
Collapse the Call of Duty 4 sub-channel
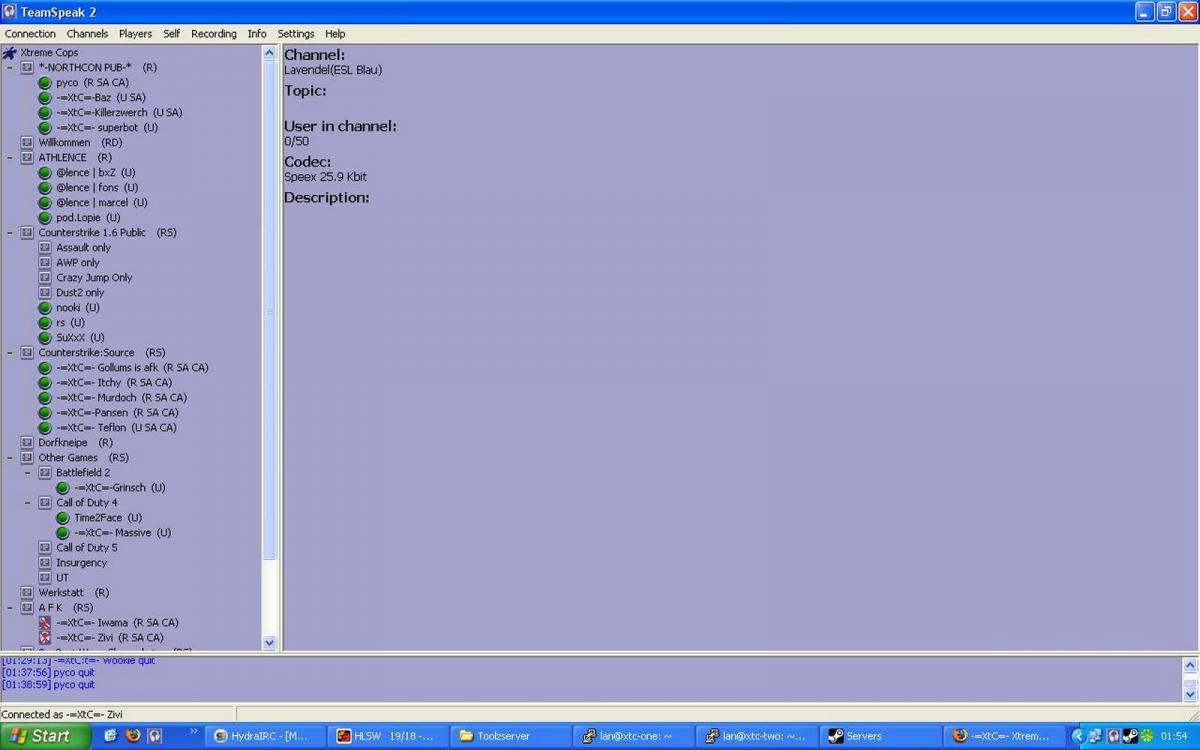coord(28,503)
